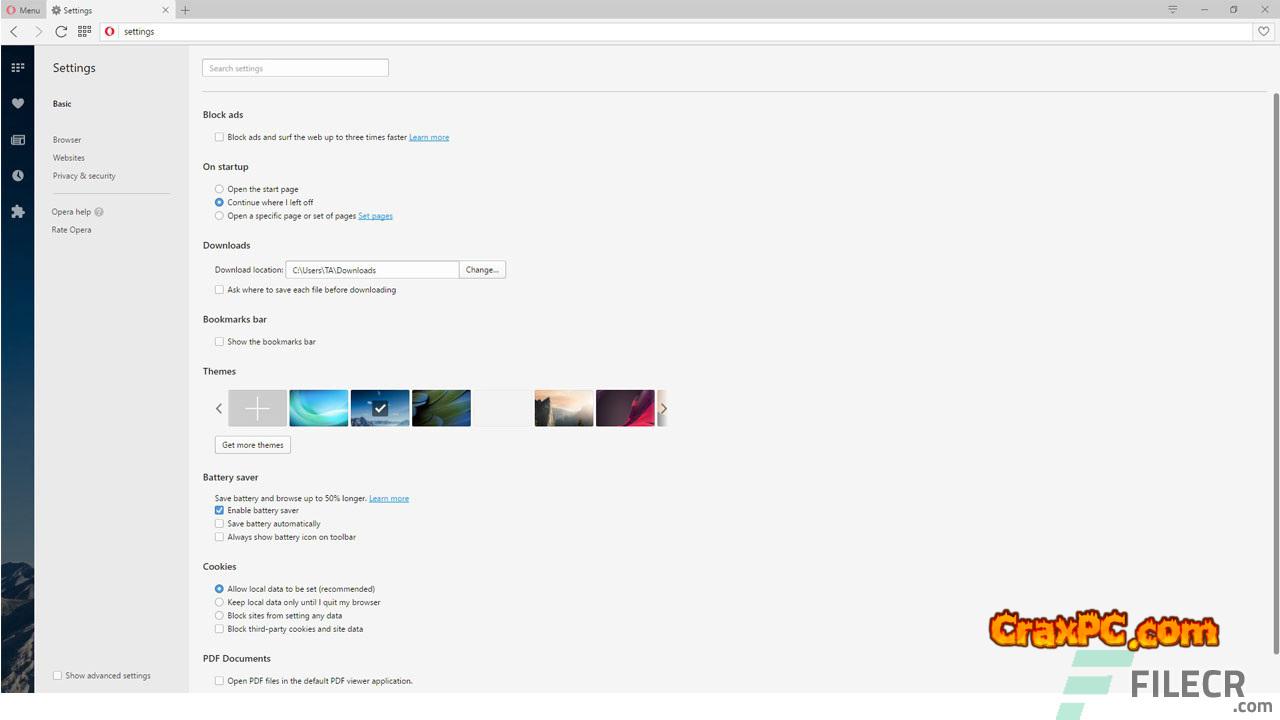The width and height of the screenshot is (1280, 720).
Task: Open the Opera Menu button
Action: [22, 10]
